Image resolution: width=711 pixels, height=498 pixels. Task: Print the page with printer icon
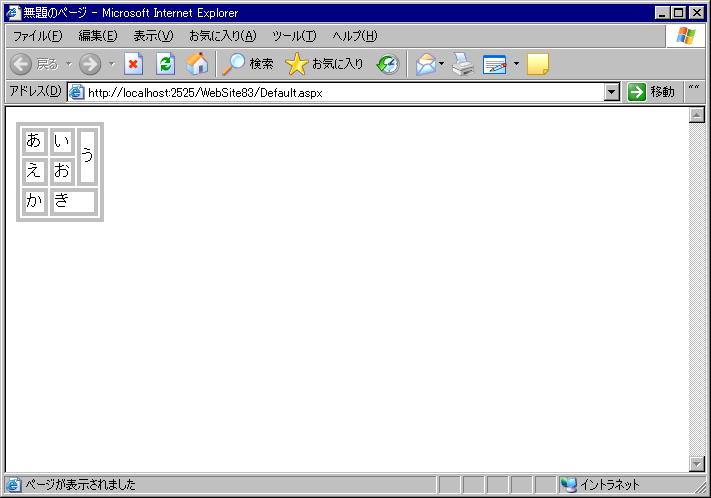(x=463, y=64)
